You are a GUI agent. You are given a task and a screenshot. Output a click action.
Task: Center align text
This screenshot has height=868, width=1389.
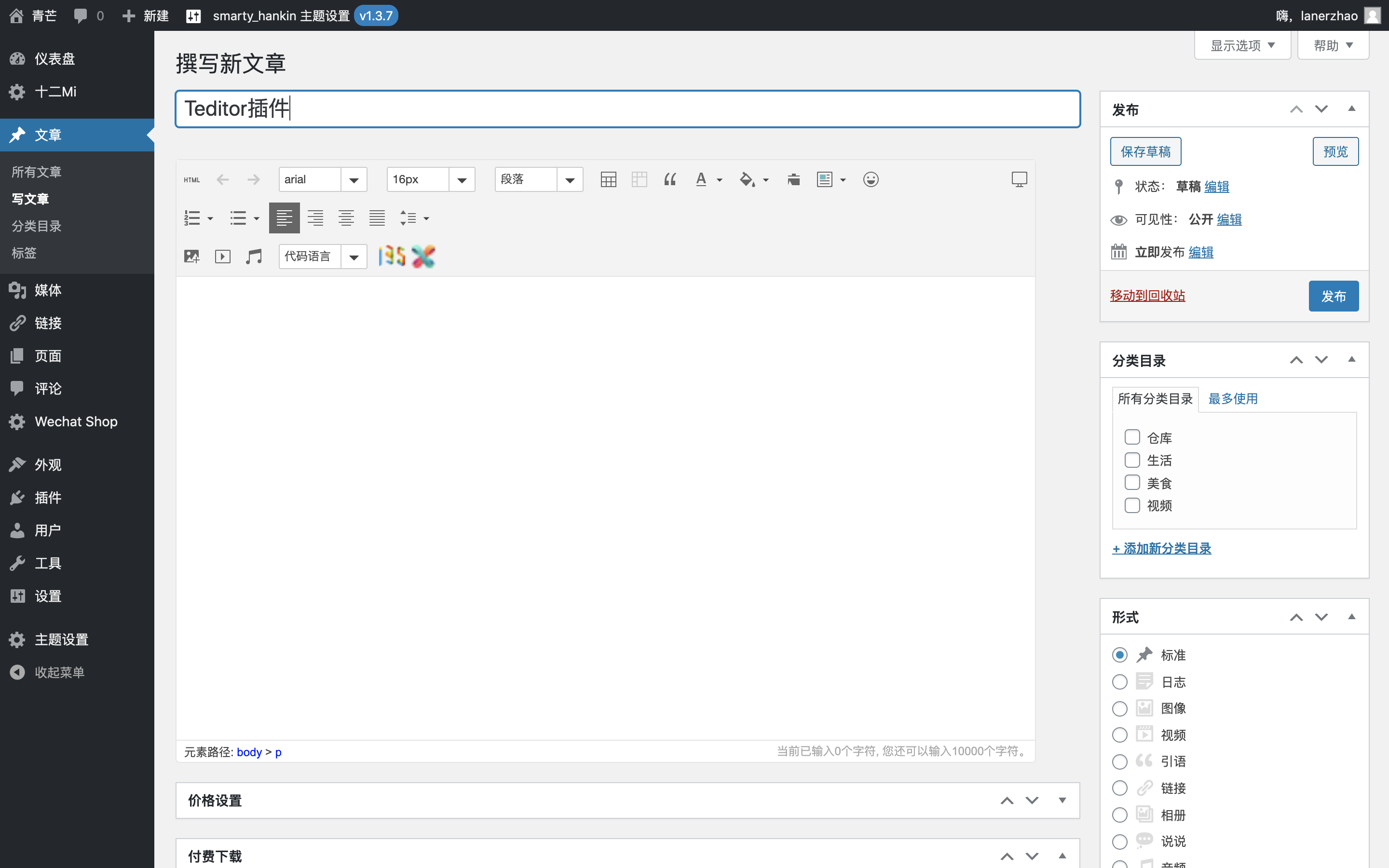[x=346, y=218]
